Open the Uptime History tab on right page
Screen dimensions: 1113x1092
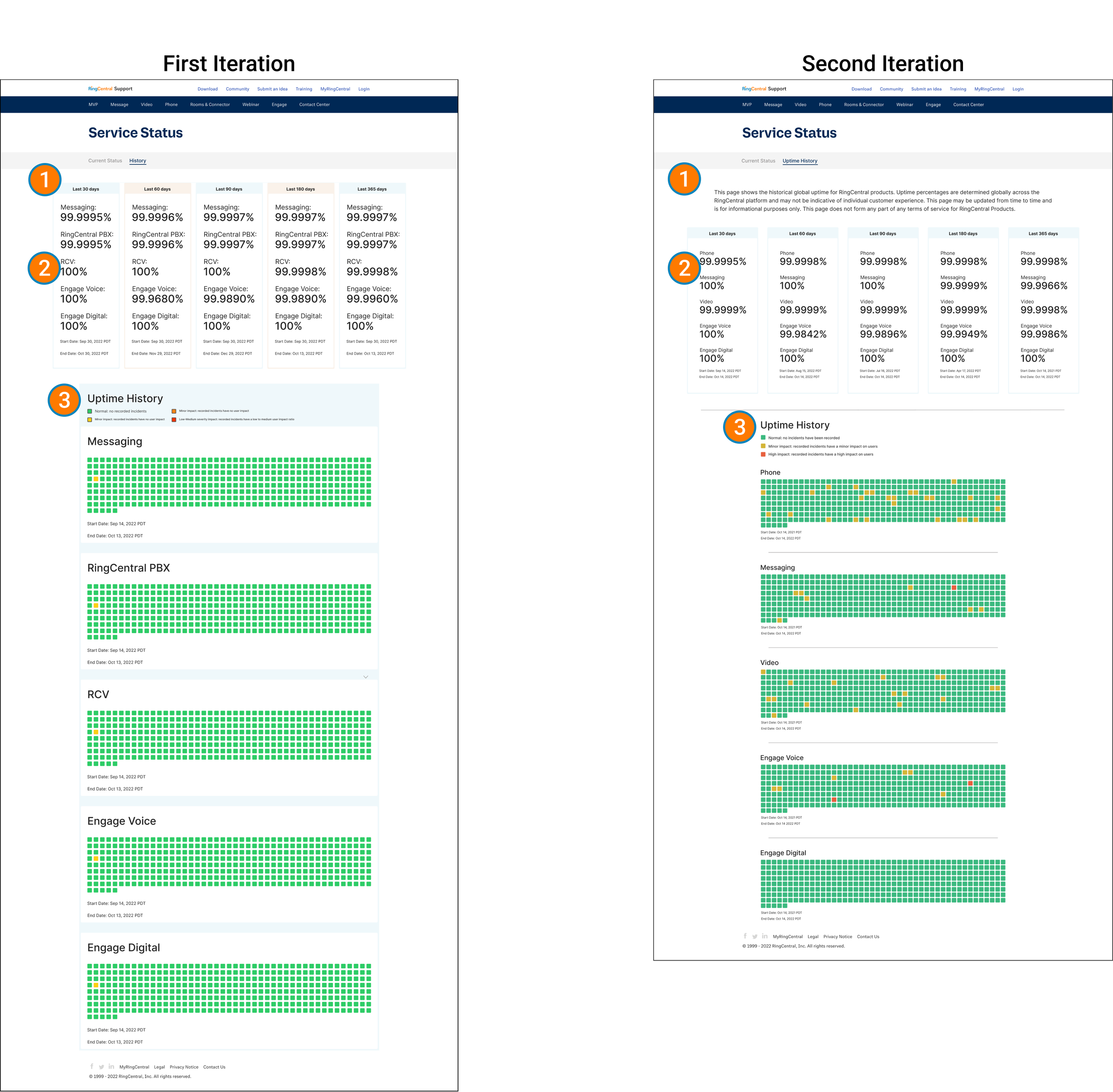coord(800,161)
